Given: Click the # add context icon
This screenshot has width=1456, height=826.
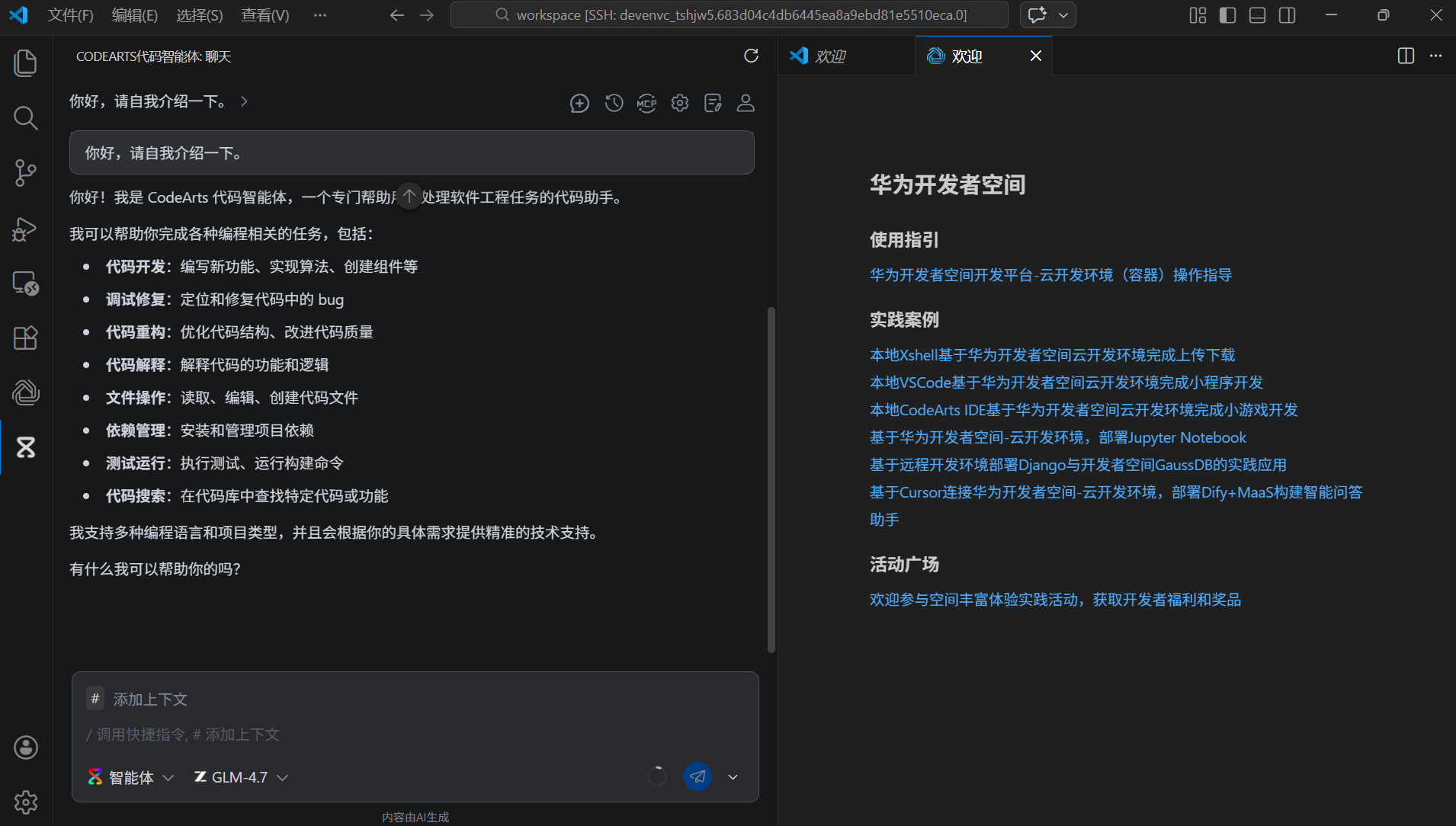Looking at the screenshot, I should point(95,699).
